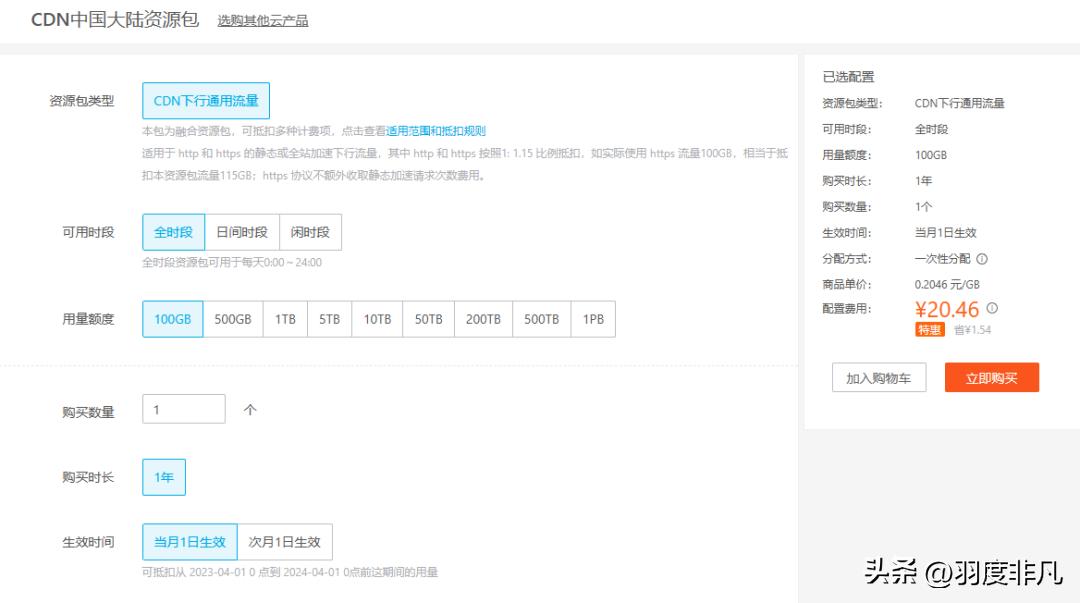The height and width of the screenshot is (603, 1080).
Task: Select the 次月1日生效 activation option
Action: coord(286,541)
